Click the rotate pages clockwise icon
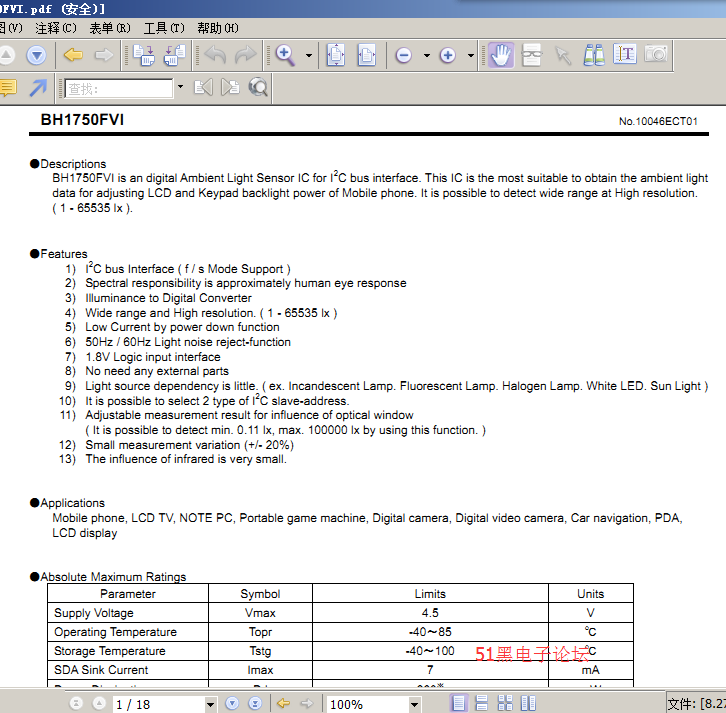 coord(144,55)
